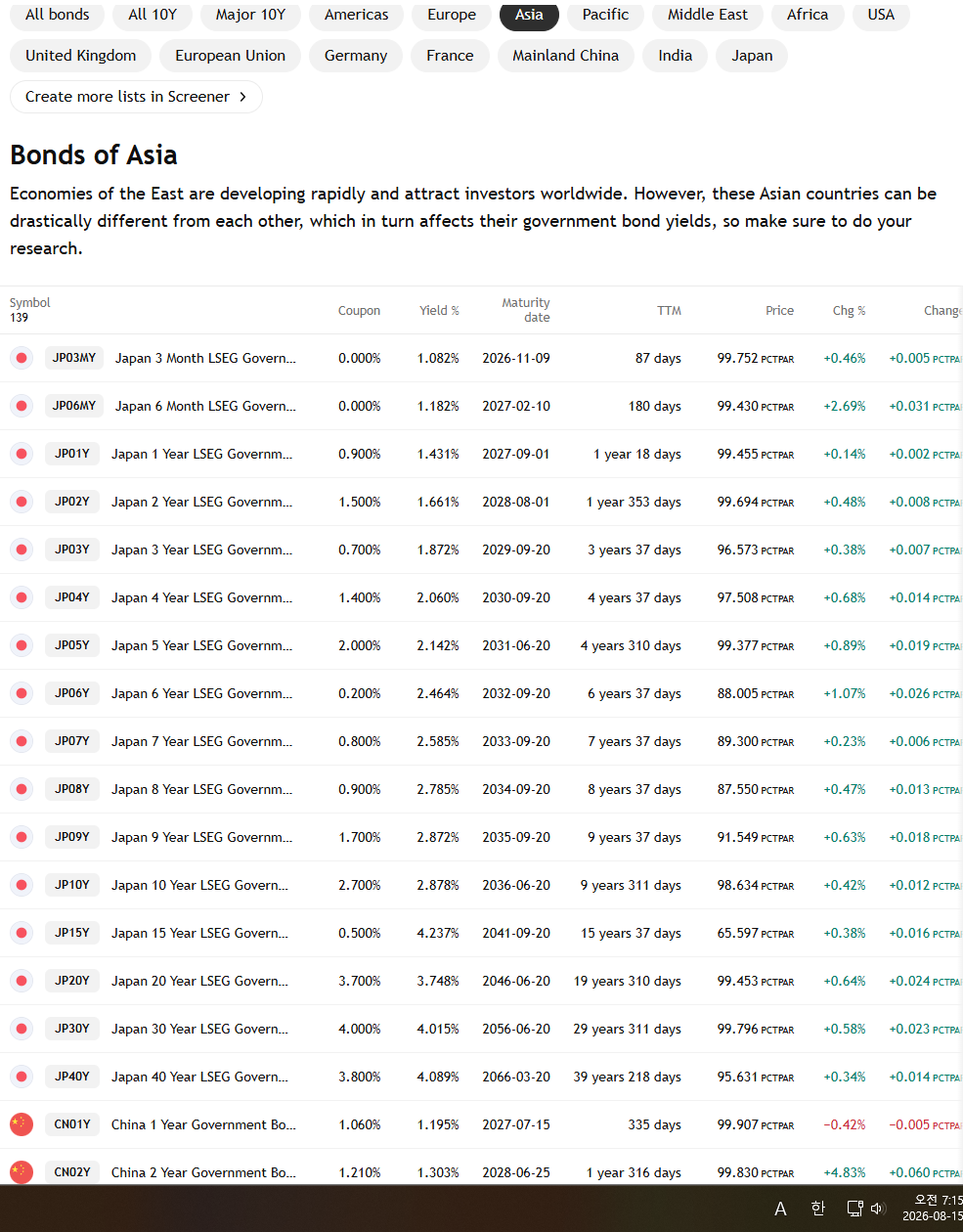Open the France bond list
963x1232 pixels.
[450, 56]
